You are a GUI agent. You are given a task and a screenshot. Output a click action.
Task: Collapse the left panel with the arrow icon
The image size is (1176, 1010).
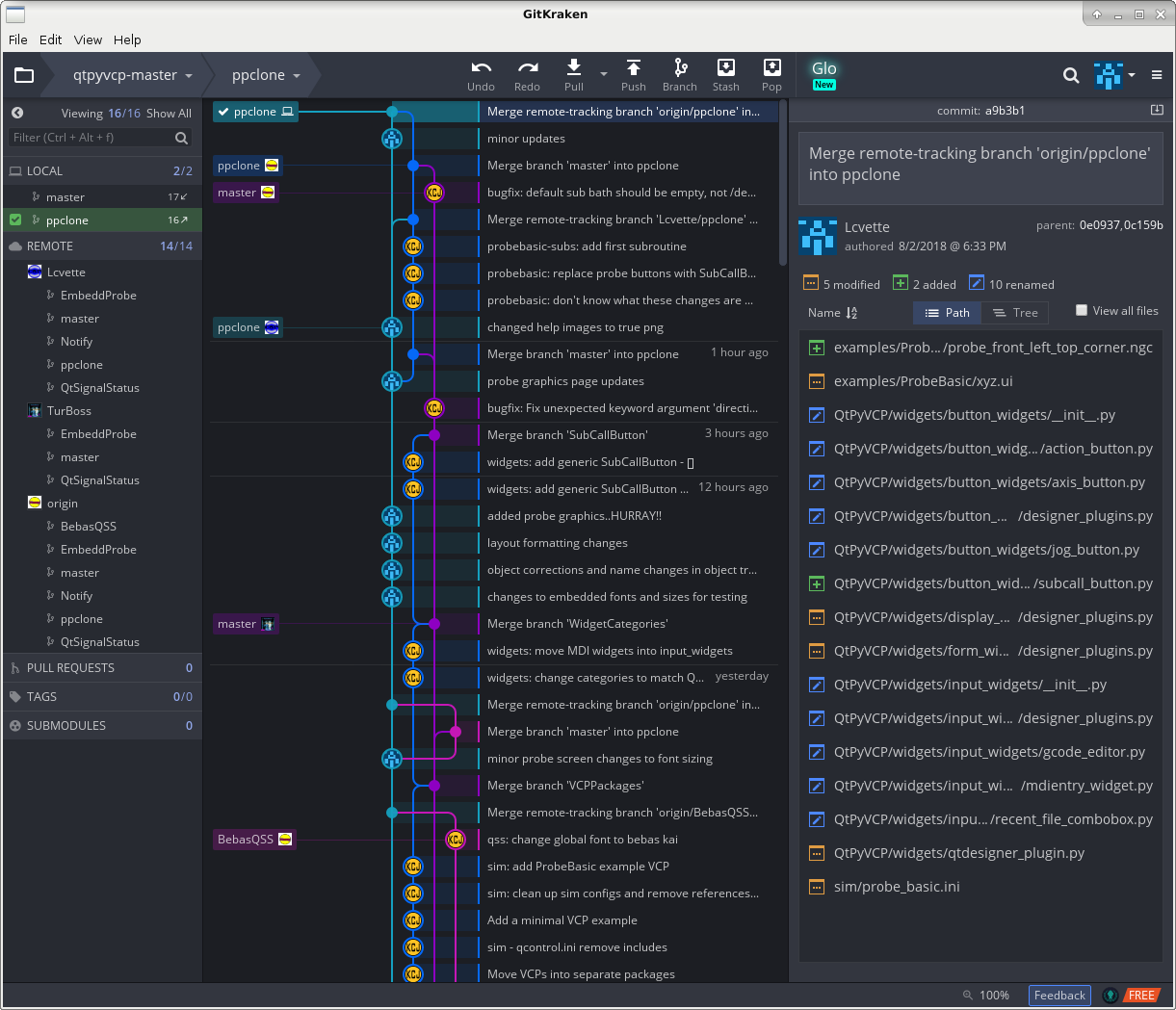(17, 113)
